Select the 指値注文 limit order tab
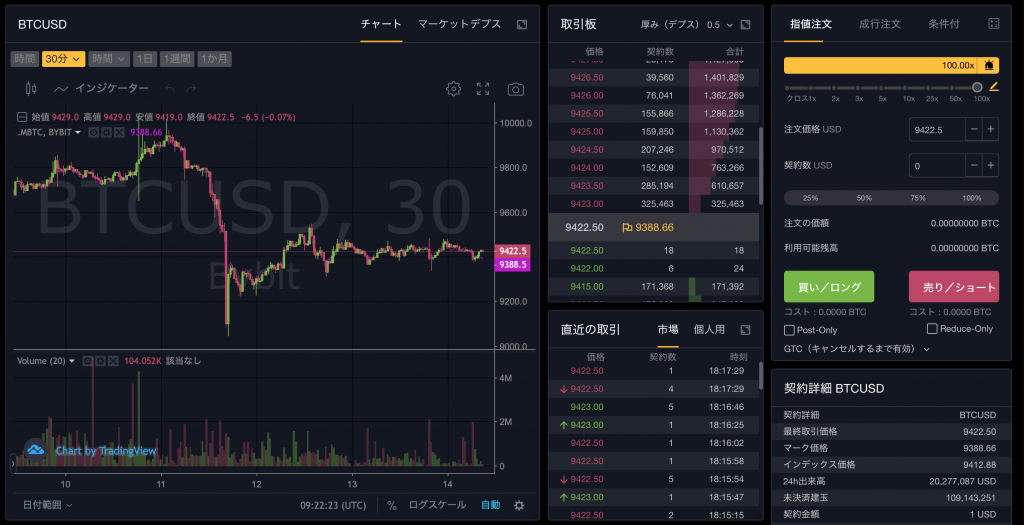Screen dimensions: 1024x525 (810, 24)
